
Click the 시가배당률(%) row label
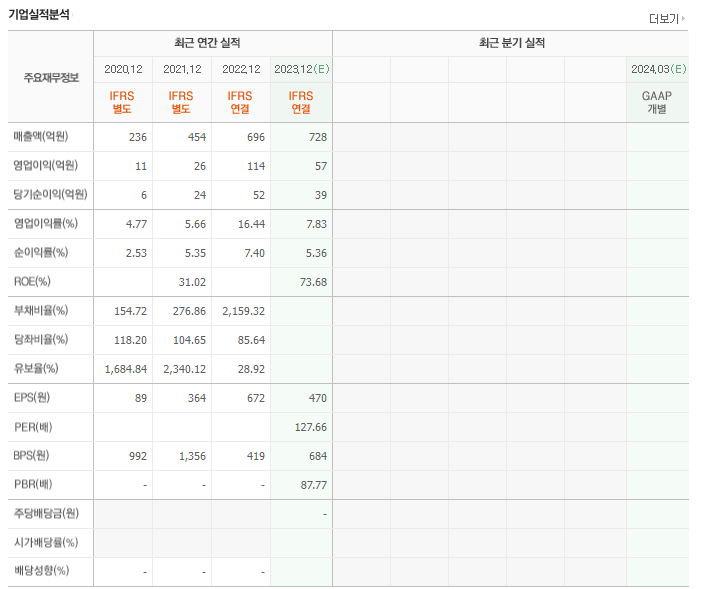[x=46, y=542]
